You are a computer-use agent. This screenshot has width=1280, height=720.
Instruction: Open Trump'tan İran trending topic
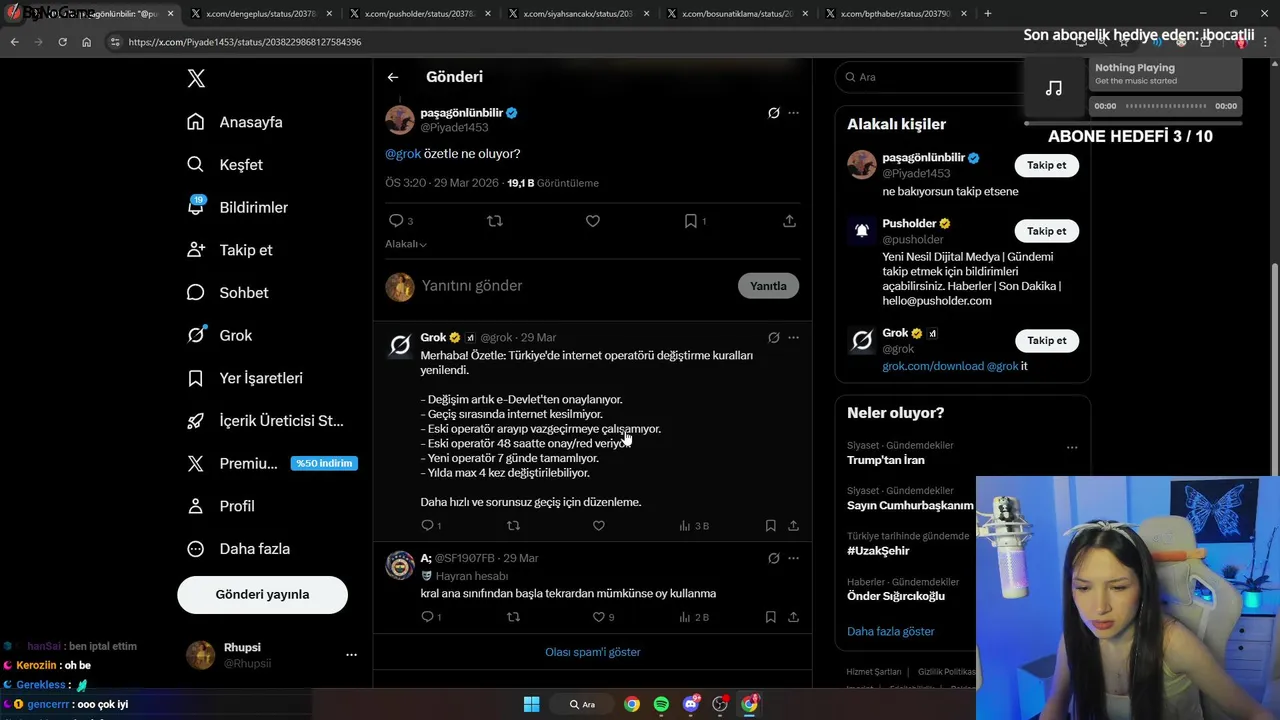pos(886,460)
